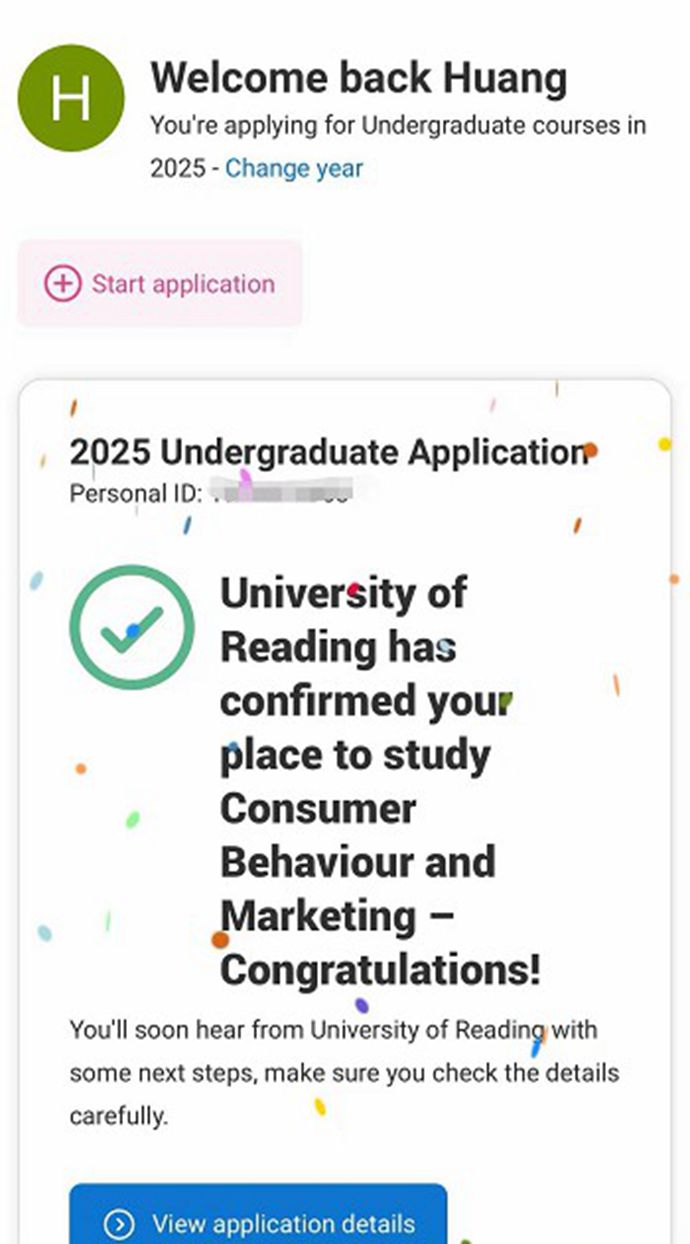Image resolution: width=690 pixels, height=1244 pixels.
Task: Click the green checkmark confirmation icon
Action: pyautogui.click(x=131, y=627)
